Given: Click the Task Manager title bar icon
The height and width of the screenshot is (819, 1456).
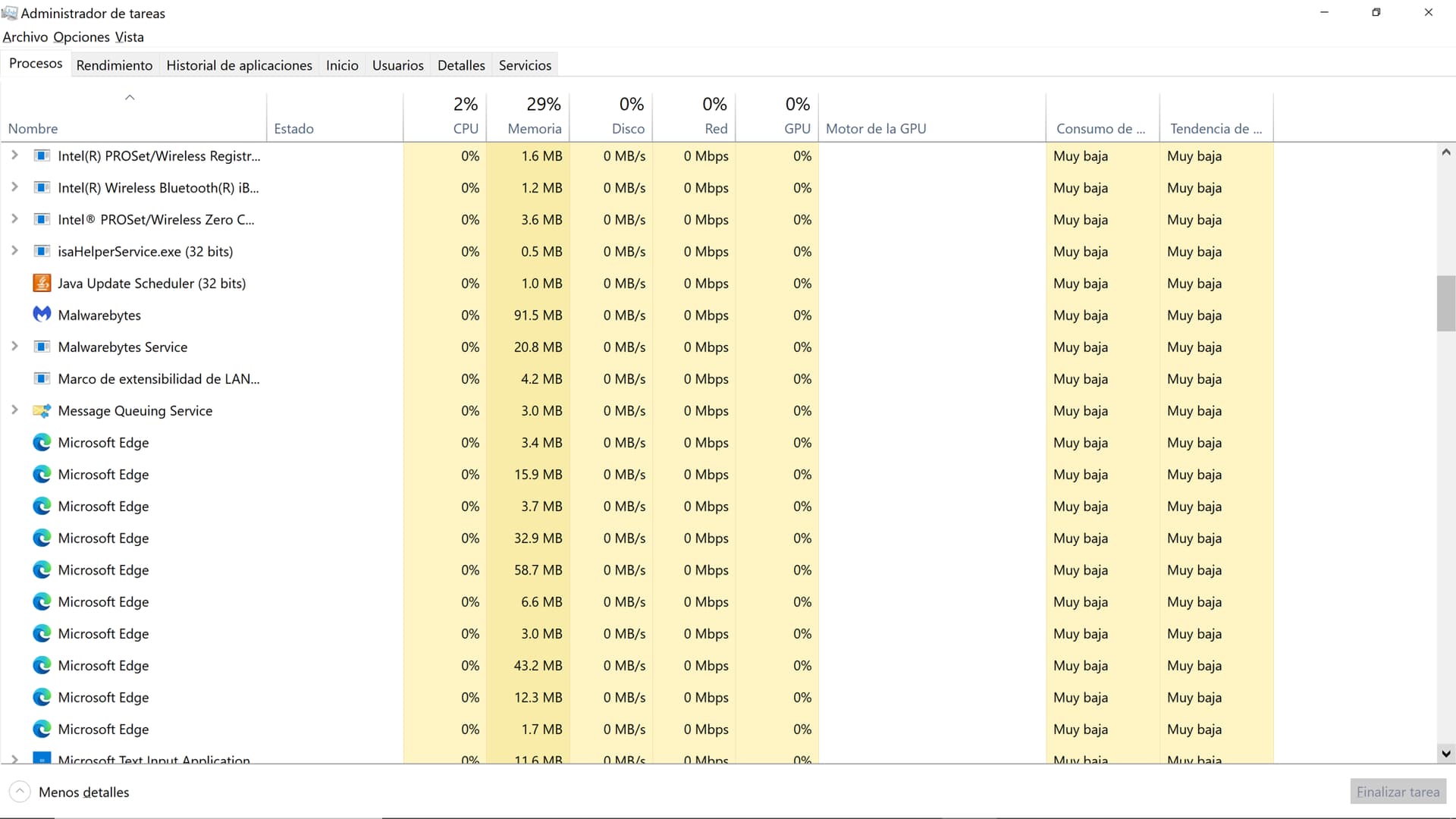Looking at the screenshot, I should click(x=10, y=13).
